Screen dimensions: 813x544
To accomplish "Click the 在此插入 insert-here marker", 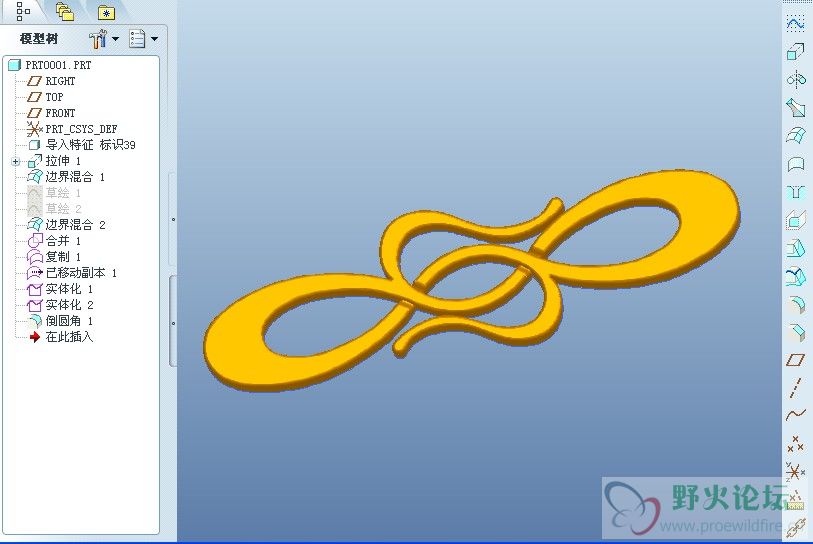I will pyautogui.click(x=61, y=337).
